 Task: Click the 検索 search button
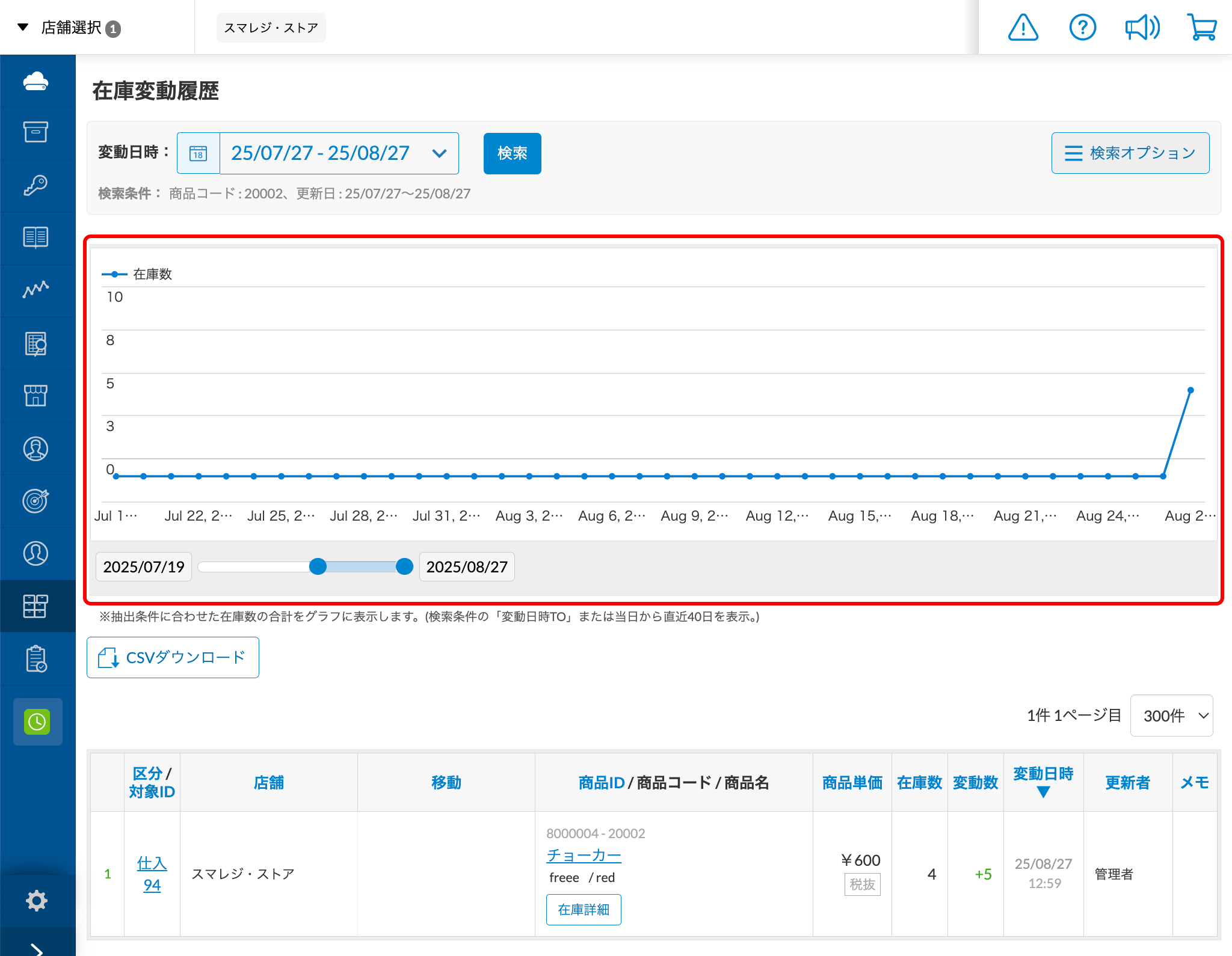pyautogui.click(x=512, y=153)
